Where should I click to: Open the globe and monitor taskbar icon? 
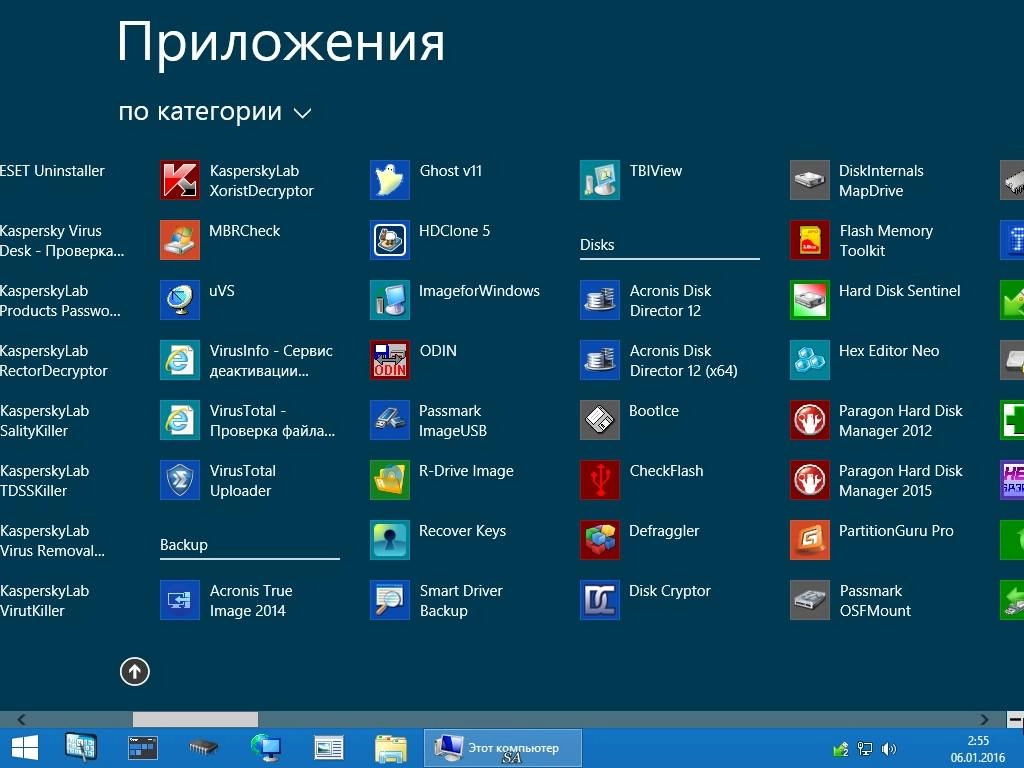(265, 748)
